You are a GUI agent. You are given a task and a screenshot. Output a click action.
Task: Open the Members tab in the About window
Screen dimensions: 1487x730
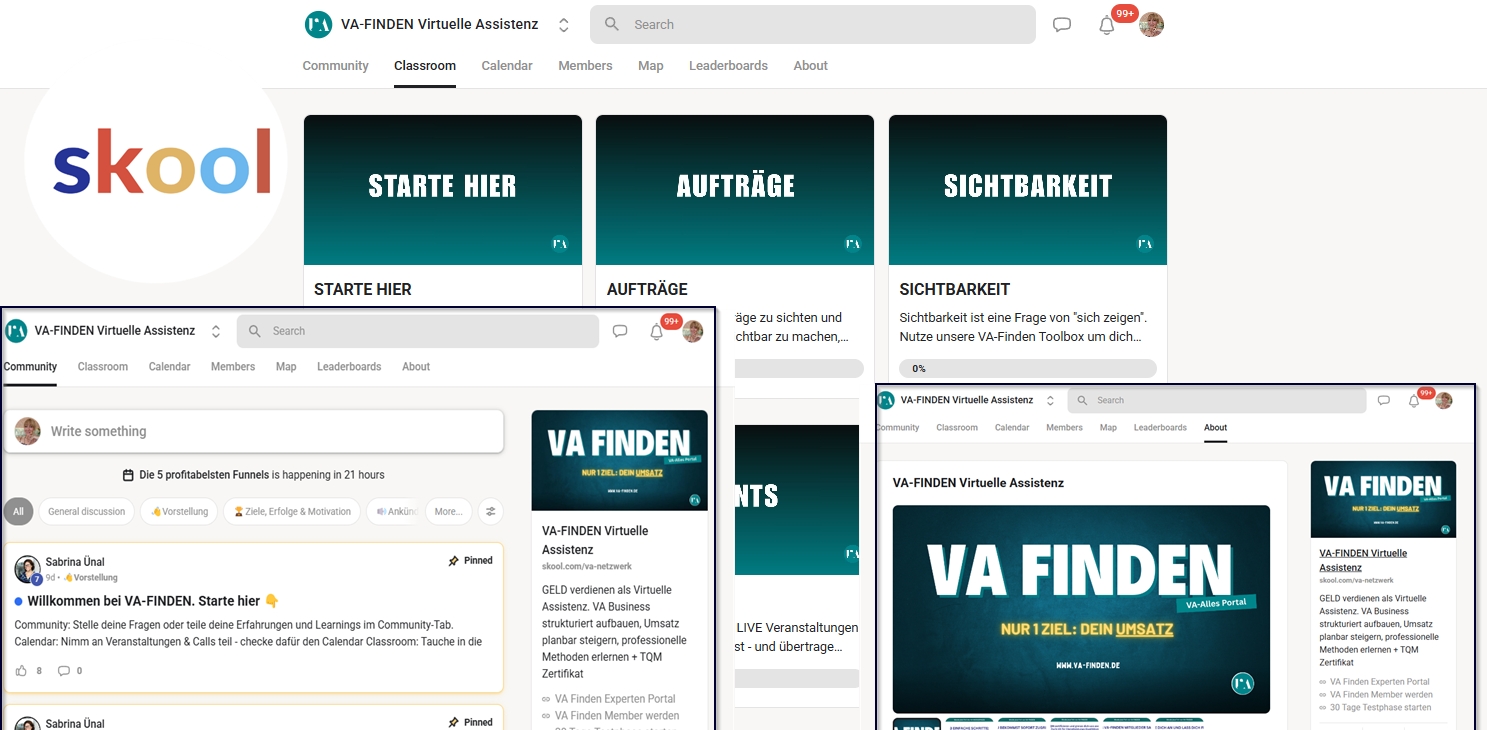pos(1064,427)
